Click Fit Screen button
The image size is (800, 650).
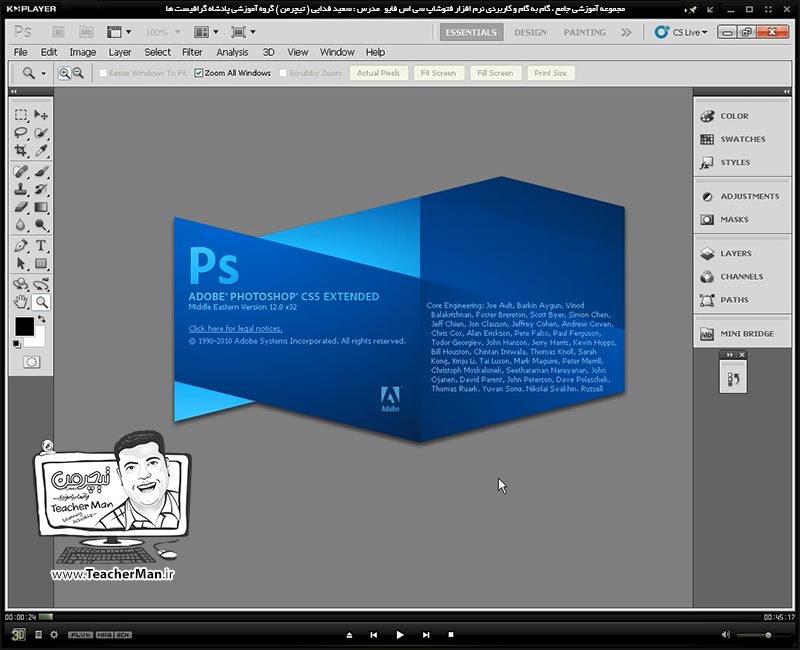pyautogui.click(x=438, y=73)
